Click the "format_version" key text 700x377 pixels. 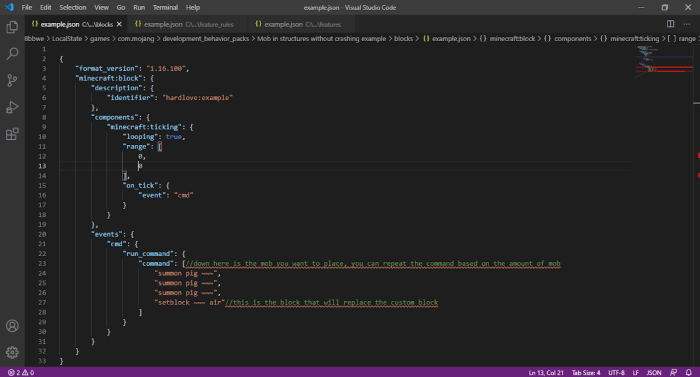tap(107, 68)
